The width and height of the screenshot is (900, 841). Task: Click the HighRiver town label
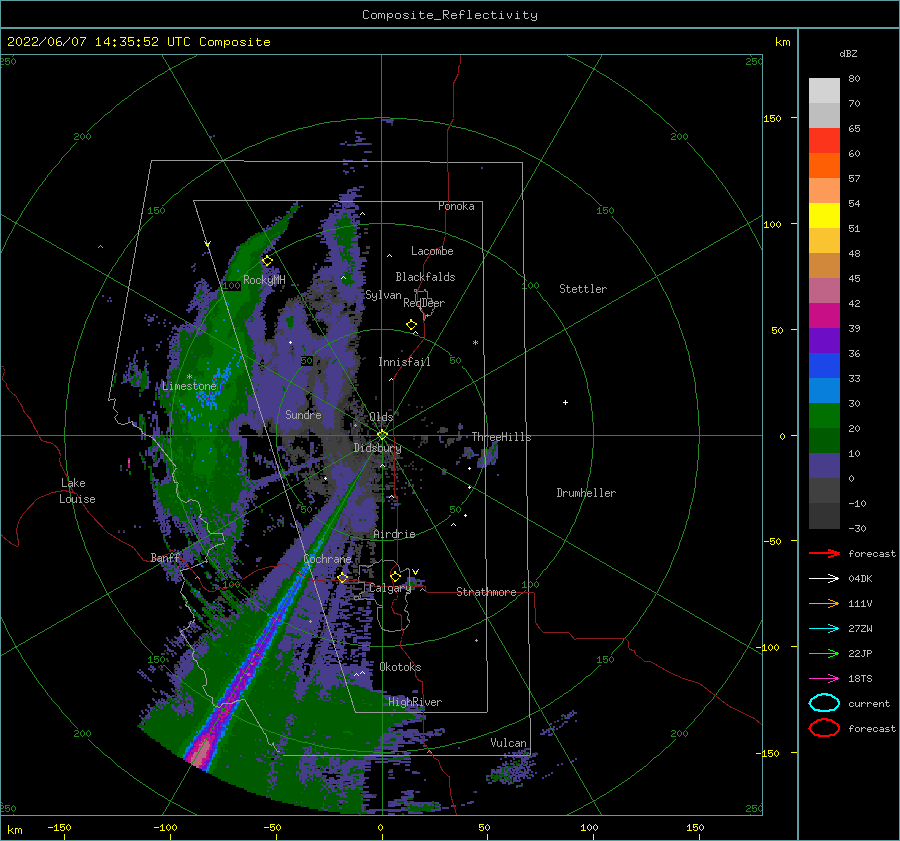click(415, 702)
